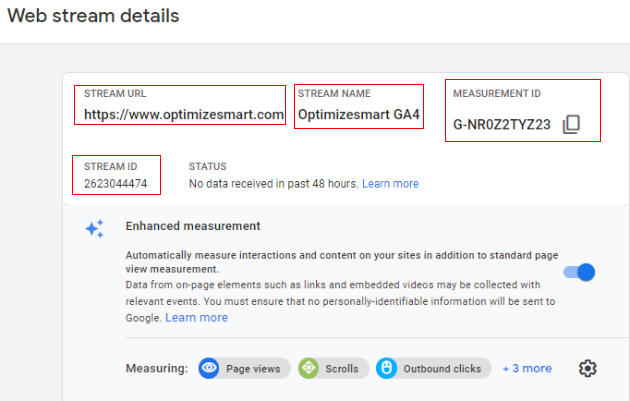Show the + 3 more measured events
630x401 pixels.
pyautogui.click(x=527, y=368)
